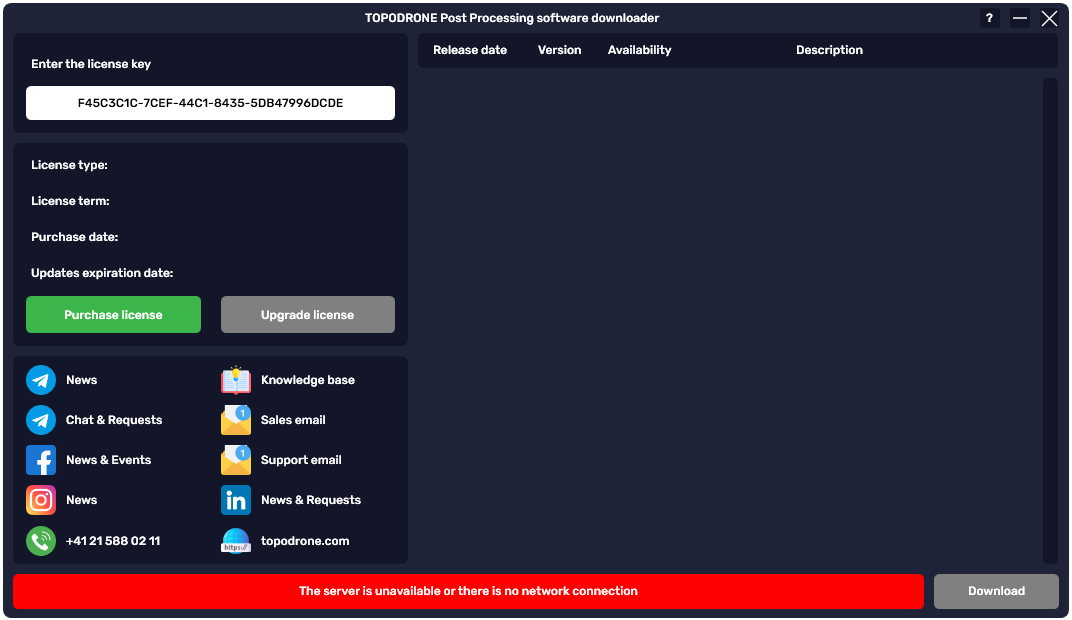
Task: Click the Version column header
Action: click(x=559, y=50)
